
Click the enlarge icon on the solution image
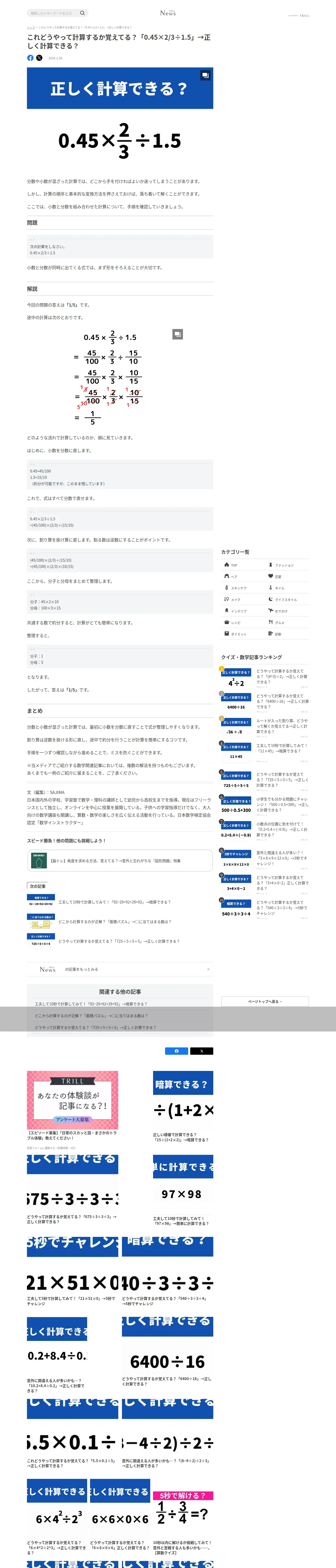(x=177, y=334)
